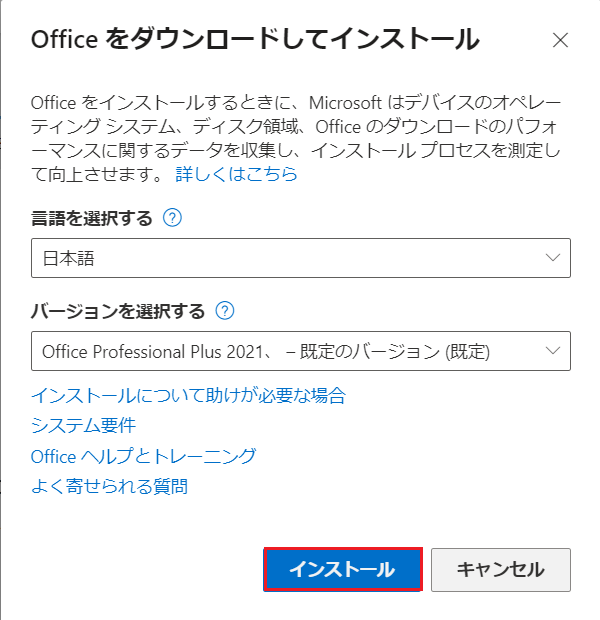This screenshot has height=620, width=600.
Task: Select the 日本語 value text in the language box
Action: (x=75, y=259)
